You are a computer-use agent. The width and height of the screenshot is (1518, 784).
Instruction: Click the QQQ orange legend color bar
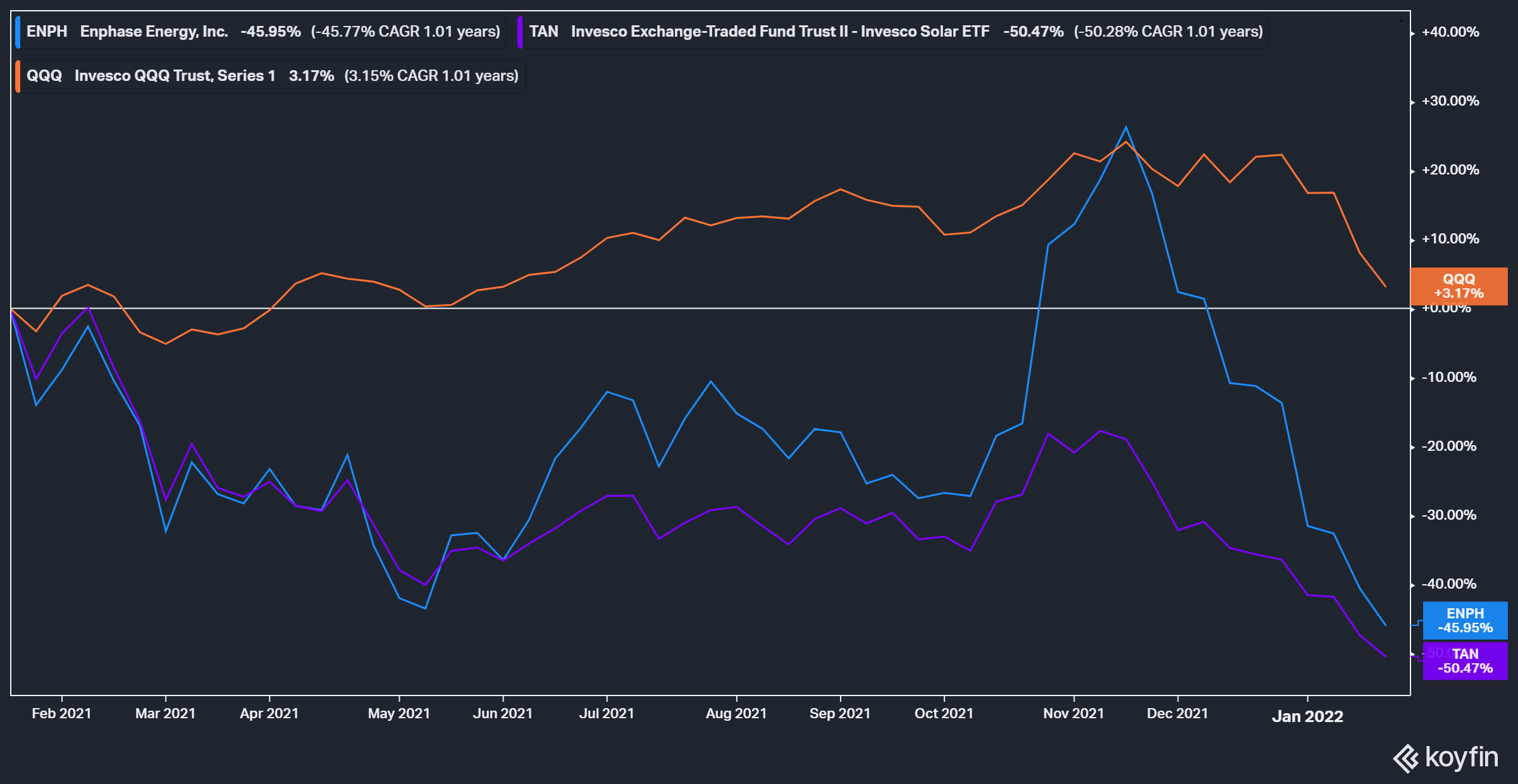18,76
